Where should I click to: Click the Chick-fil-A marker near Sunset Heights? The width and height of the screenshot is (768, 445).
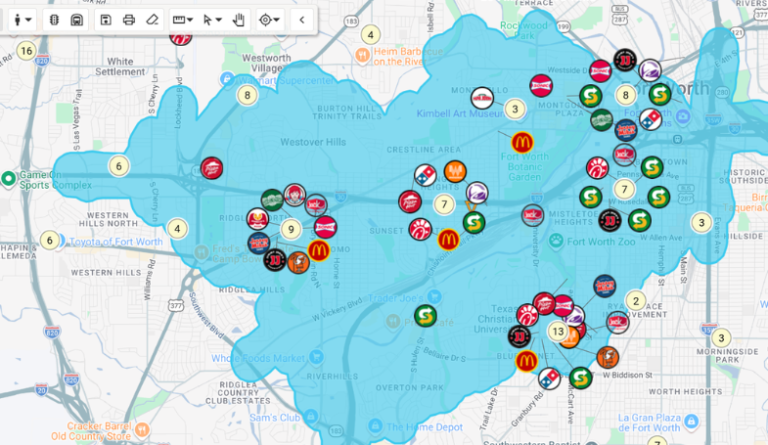point(420,230)
